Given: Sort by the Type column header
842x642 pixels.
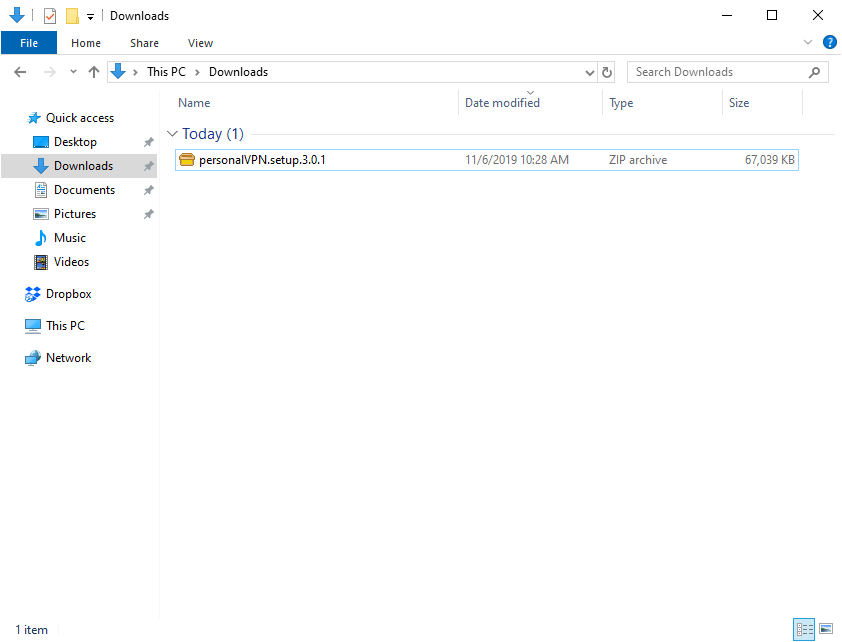Looking at the screenshot, I should (621, 103).
